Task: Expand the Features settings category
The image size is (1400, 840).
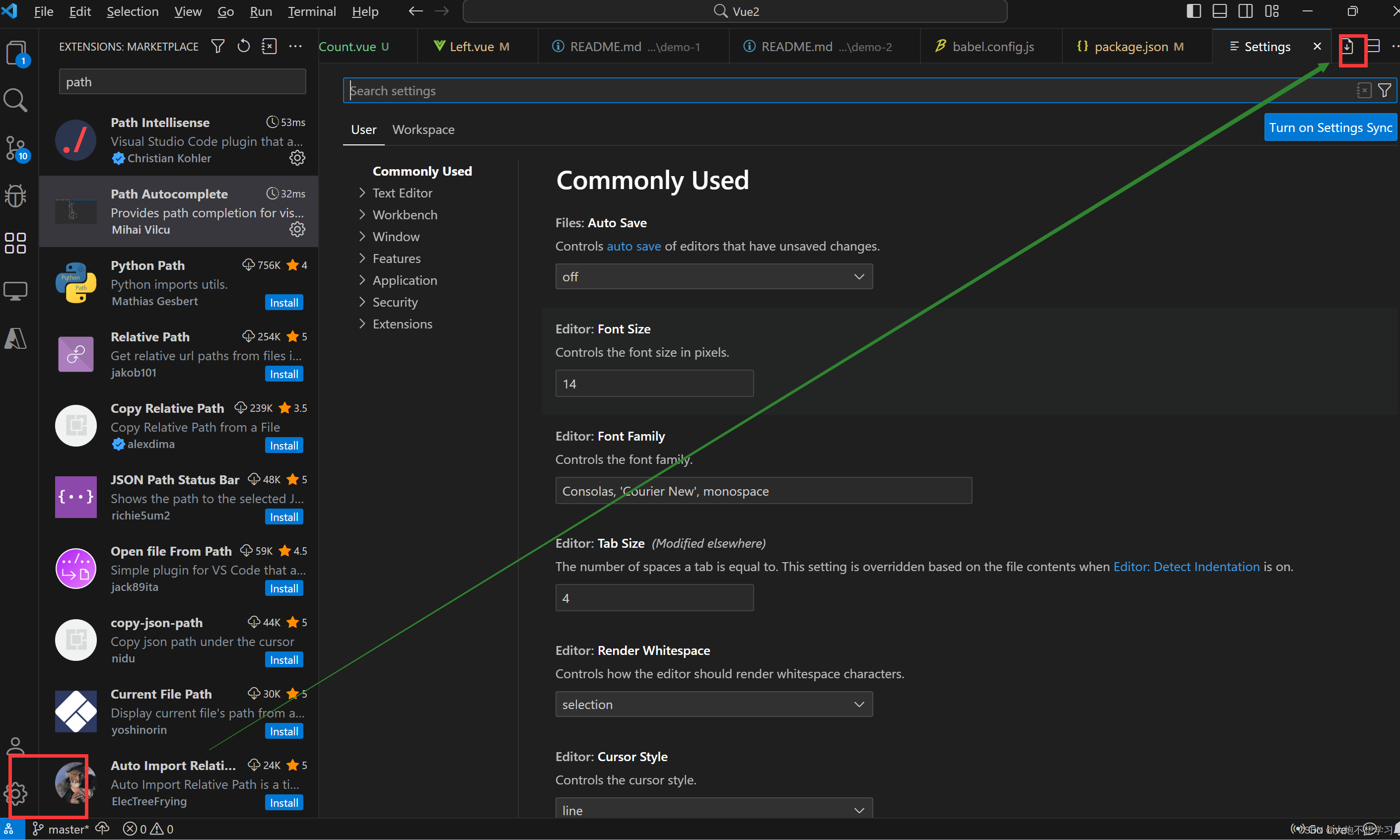Action: pos(397,258)
